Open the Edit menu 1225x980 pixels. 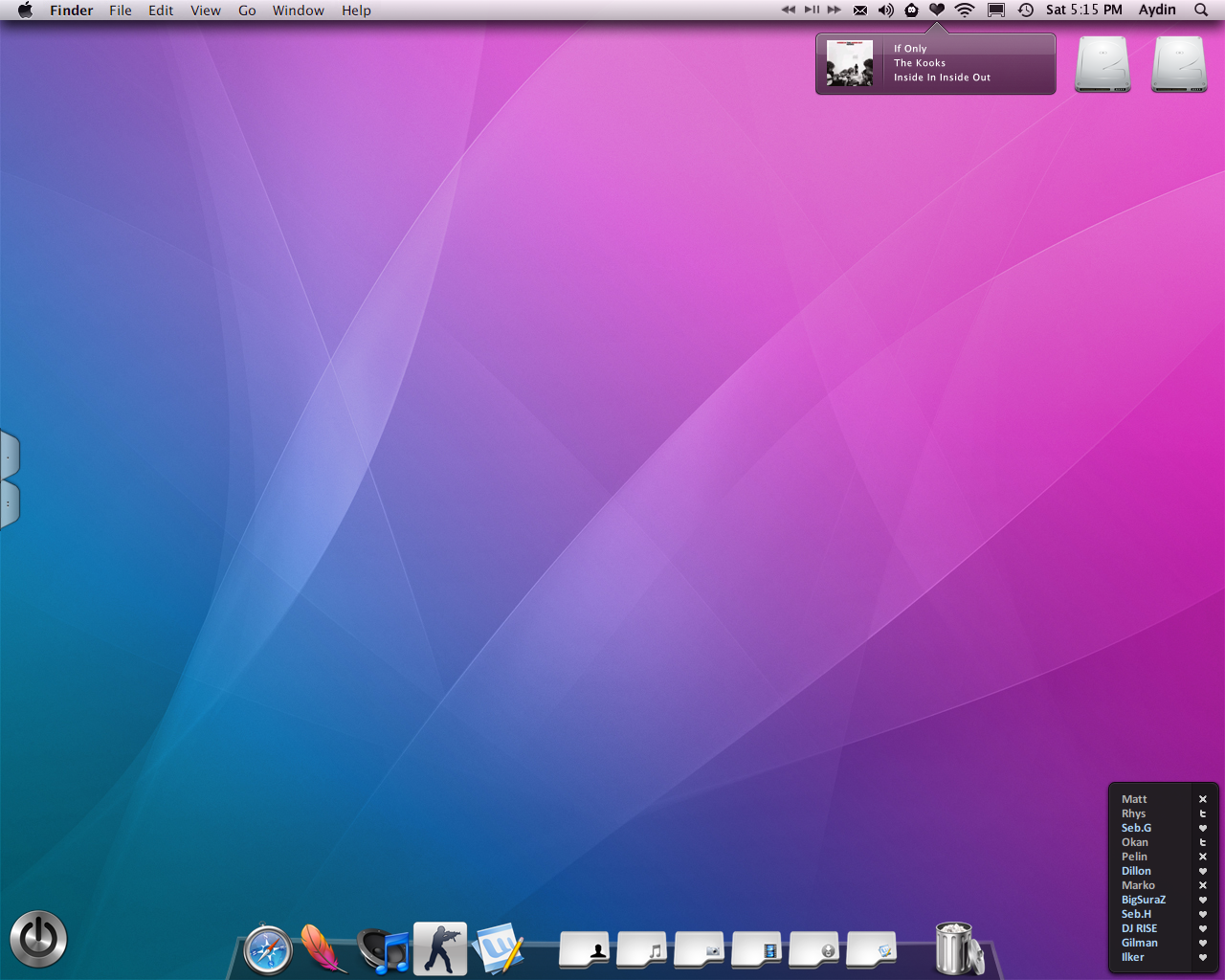[161, 11]
